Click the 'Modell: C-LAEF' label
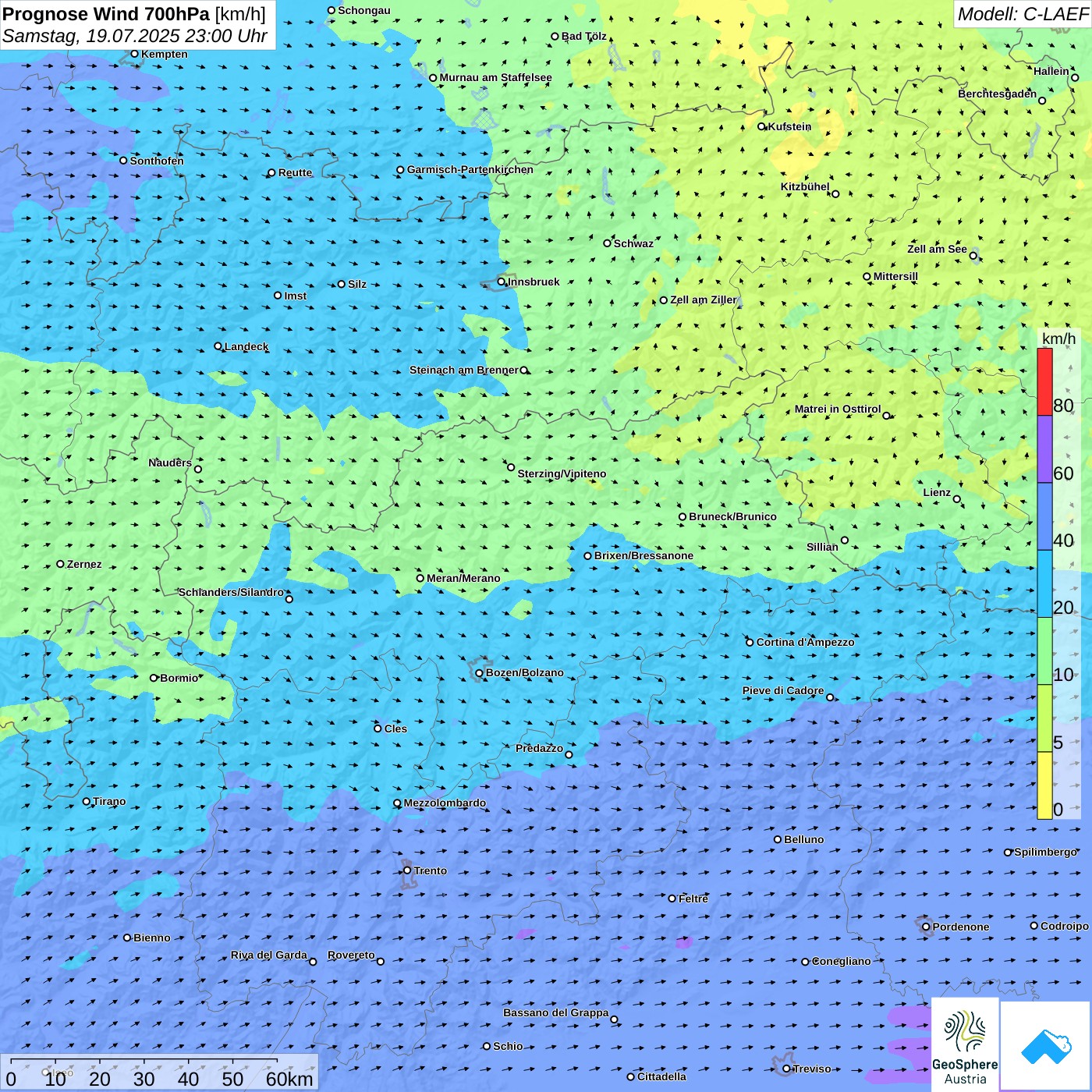 pyautogui.click(x=1023, y=14)
